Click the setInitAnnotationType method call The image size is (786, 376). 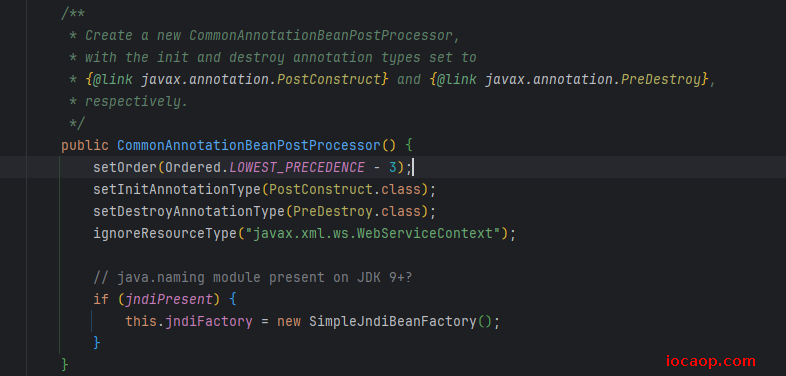click(177, 190)
